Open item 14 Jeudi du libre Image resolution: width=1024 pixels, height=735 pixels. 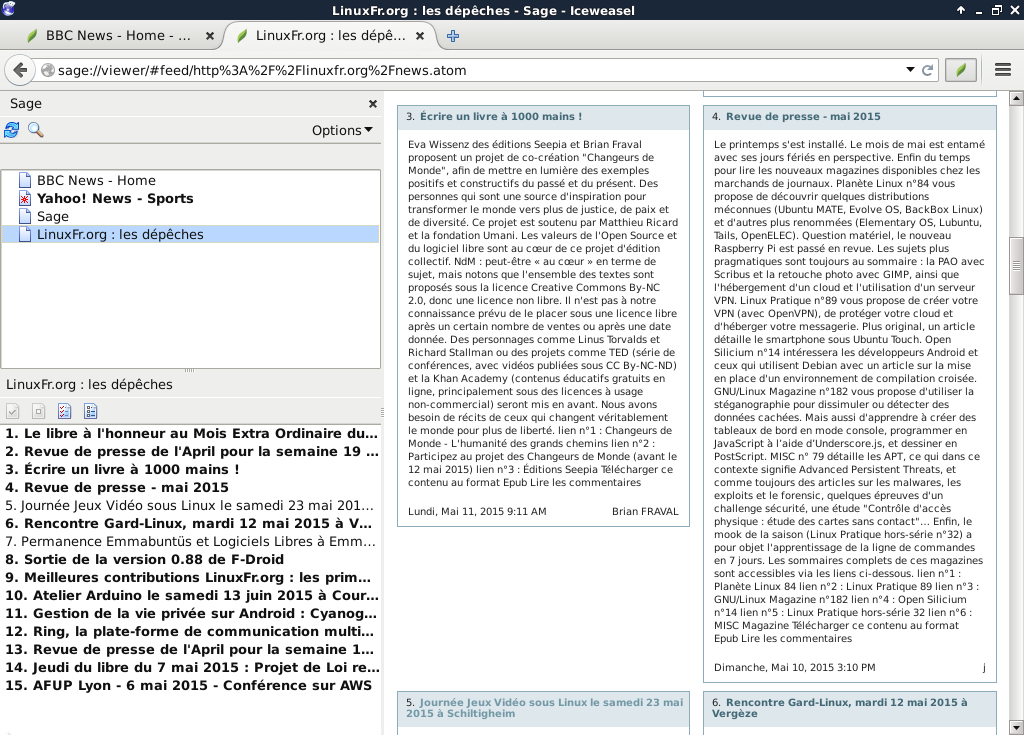click(x=191, y=667)
